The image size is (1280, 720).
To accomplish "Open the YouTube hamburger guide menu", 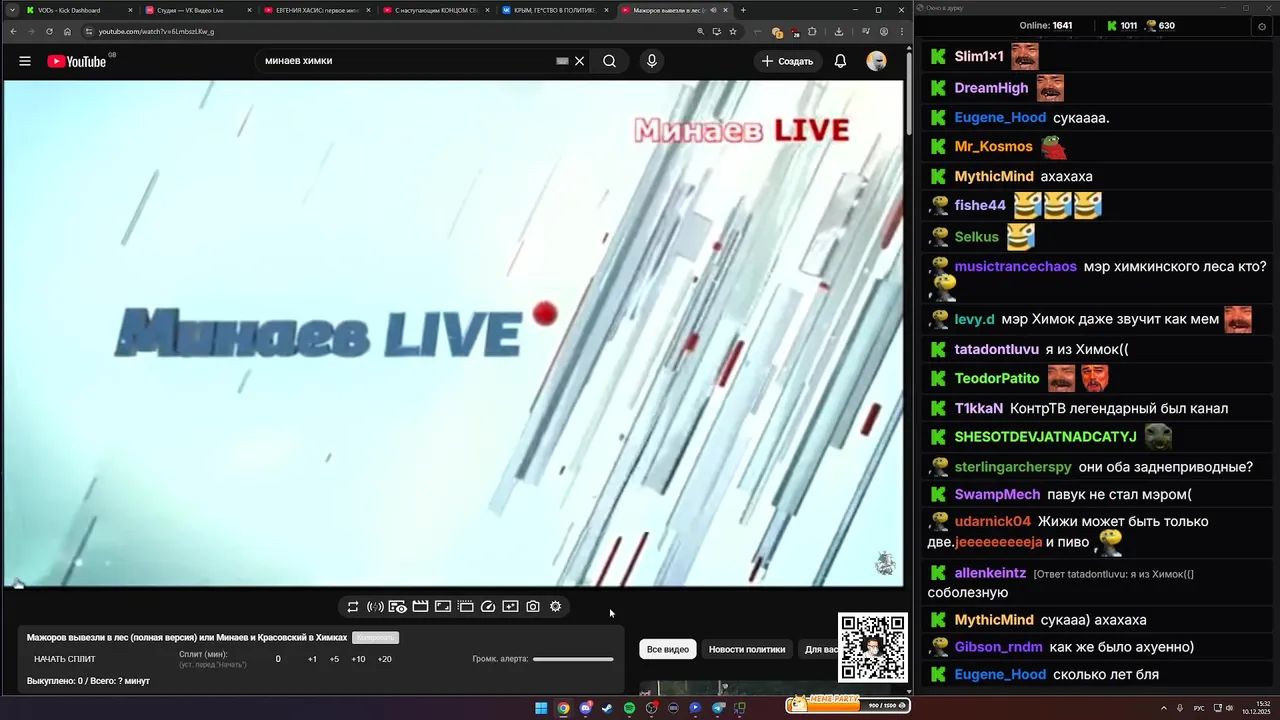I will pos(25,61).
